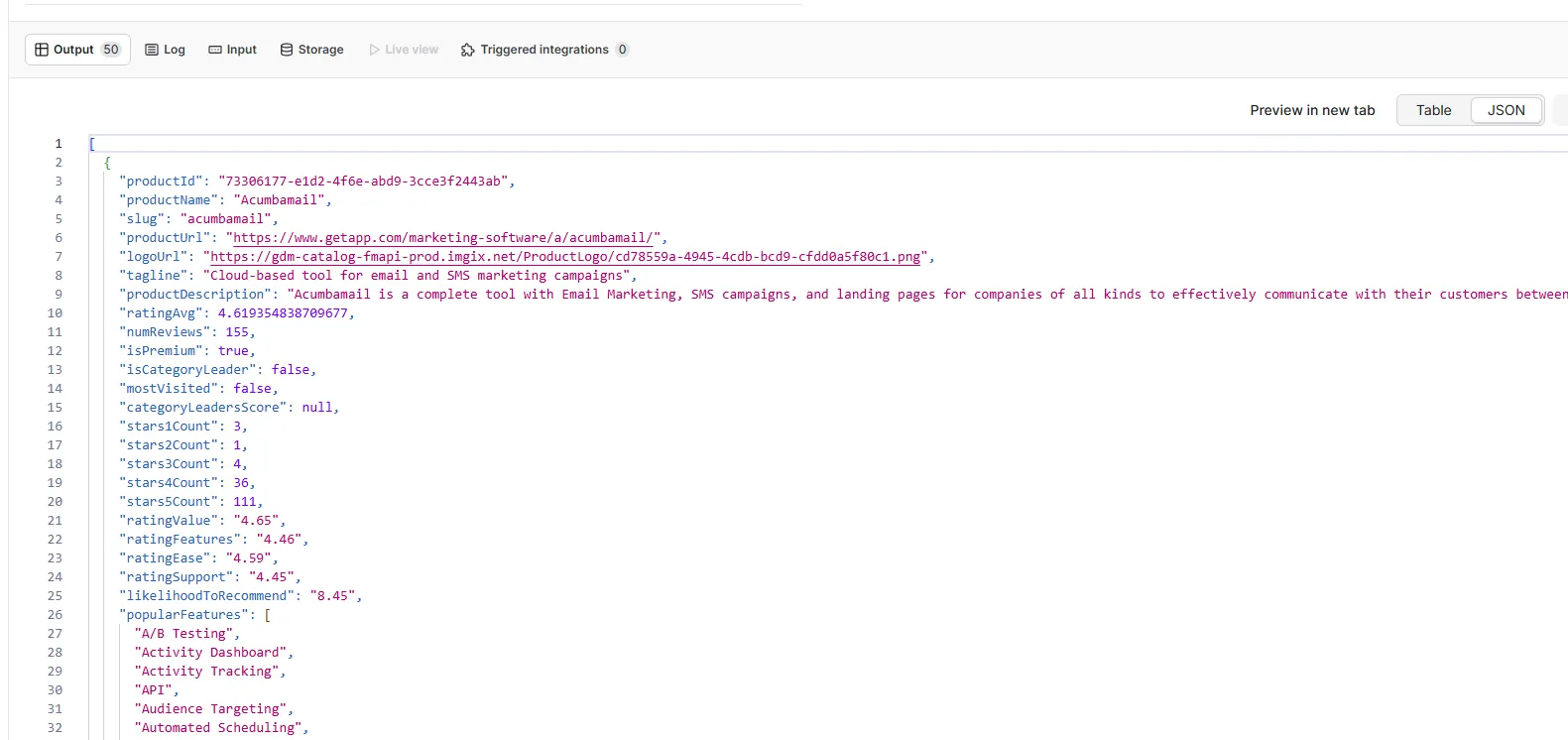Click the productId value string
Viewport: 1568px width, 740px height.
coord(363,182)
